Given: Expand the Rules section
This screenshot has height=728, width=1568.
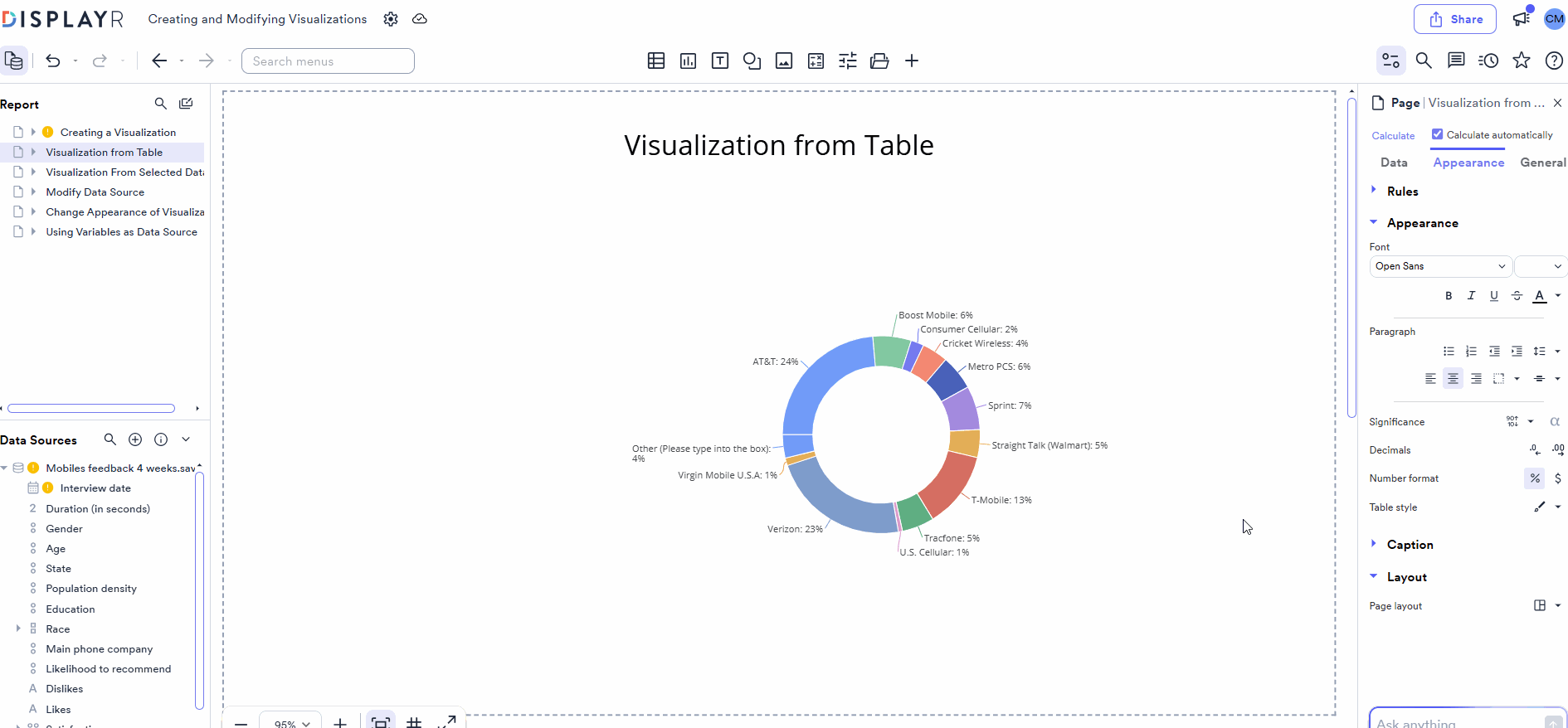Looking at the screenshot, I should (1374, 191).
